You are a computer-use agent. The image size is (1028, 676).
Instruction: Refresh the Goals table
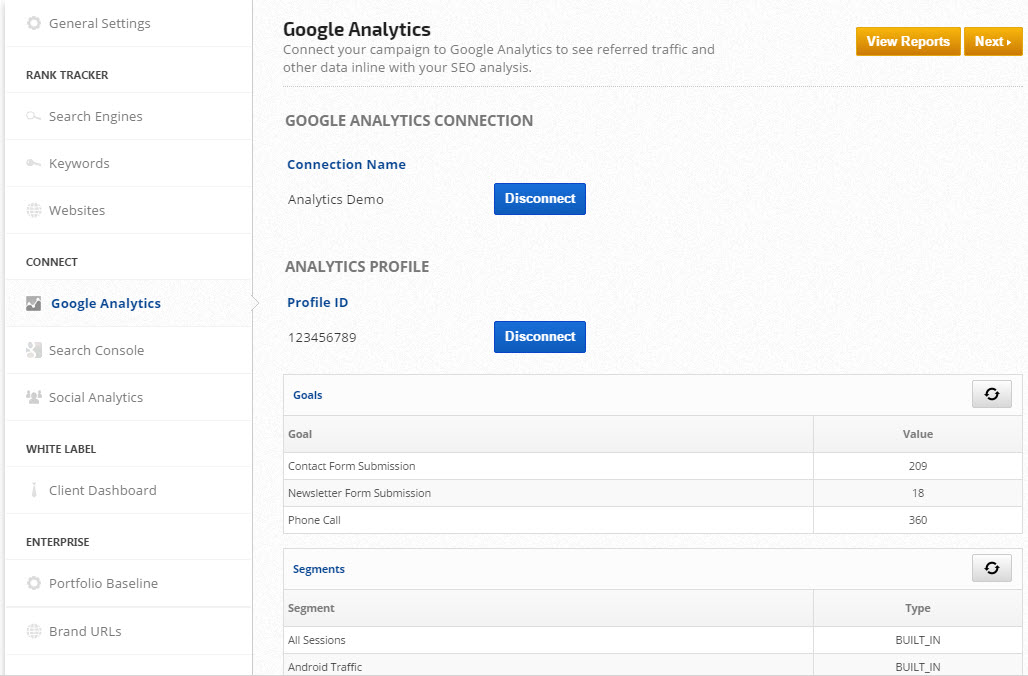(991, 394)
